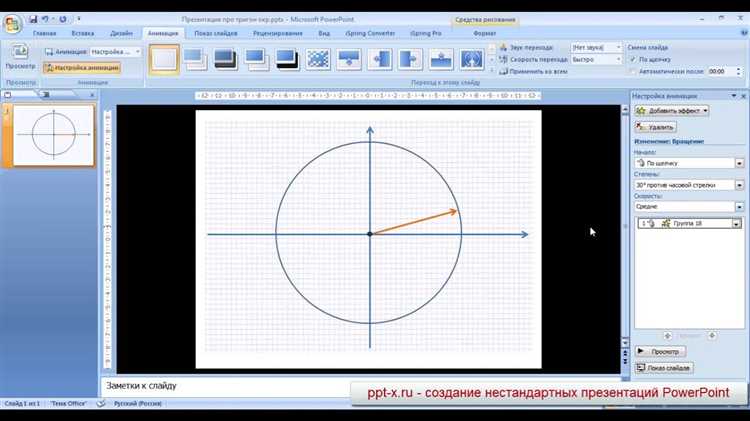The height and width of the screenshot is (421, 750).
Task: Open Группа 18 effect options arrow
Action: 736,223
